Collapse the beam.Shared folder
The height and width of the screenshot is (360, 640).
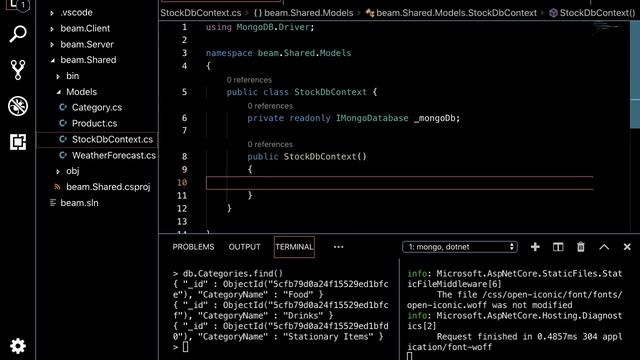pos(53,60)
